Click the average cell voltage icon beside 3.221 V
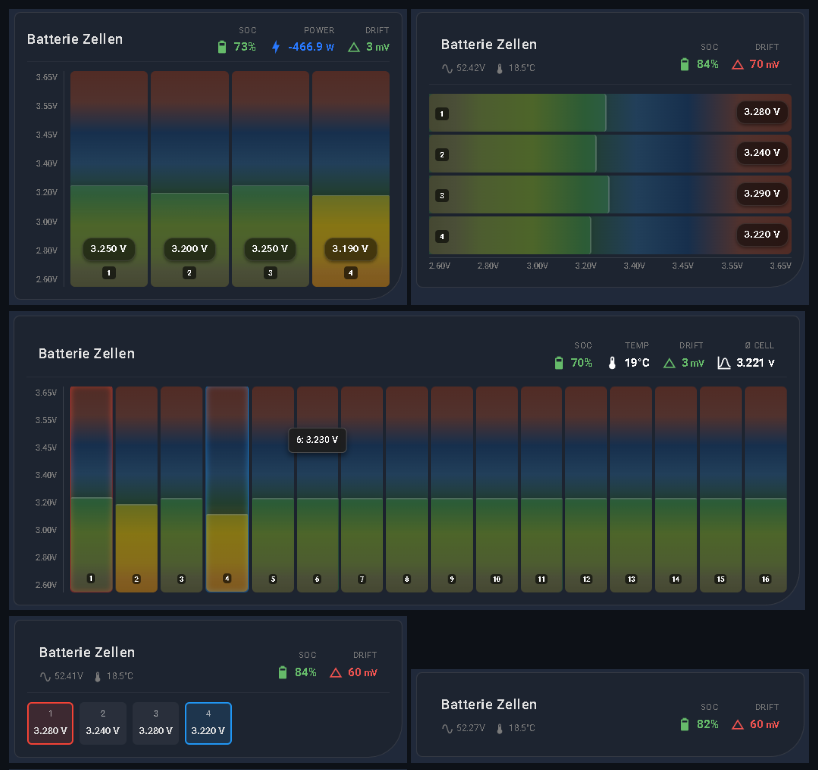The image size is (818, 770). click(724, 363)
